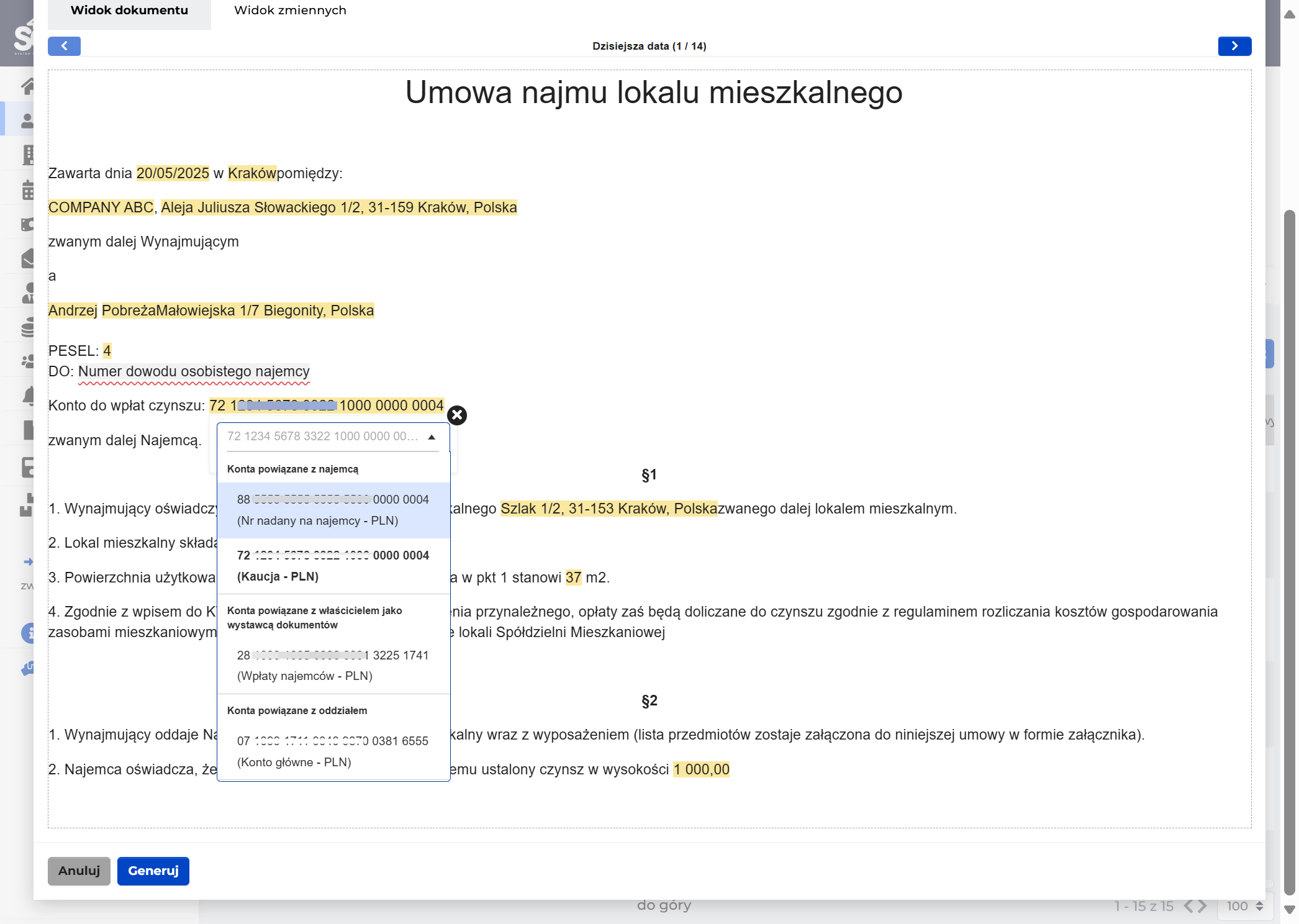Screen dimensions: 1299x924
Task: Click the 'do góry' link in the background page
Action: click(664, 905)
